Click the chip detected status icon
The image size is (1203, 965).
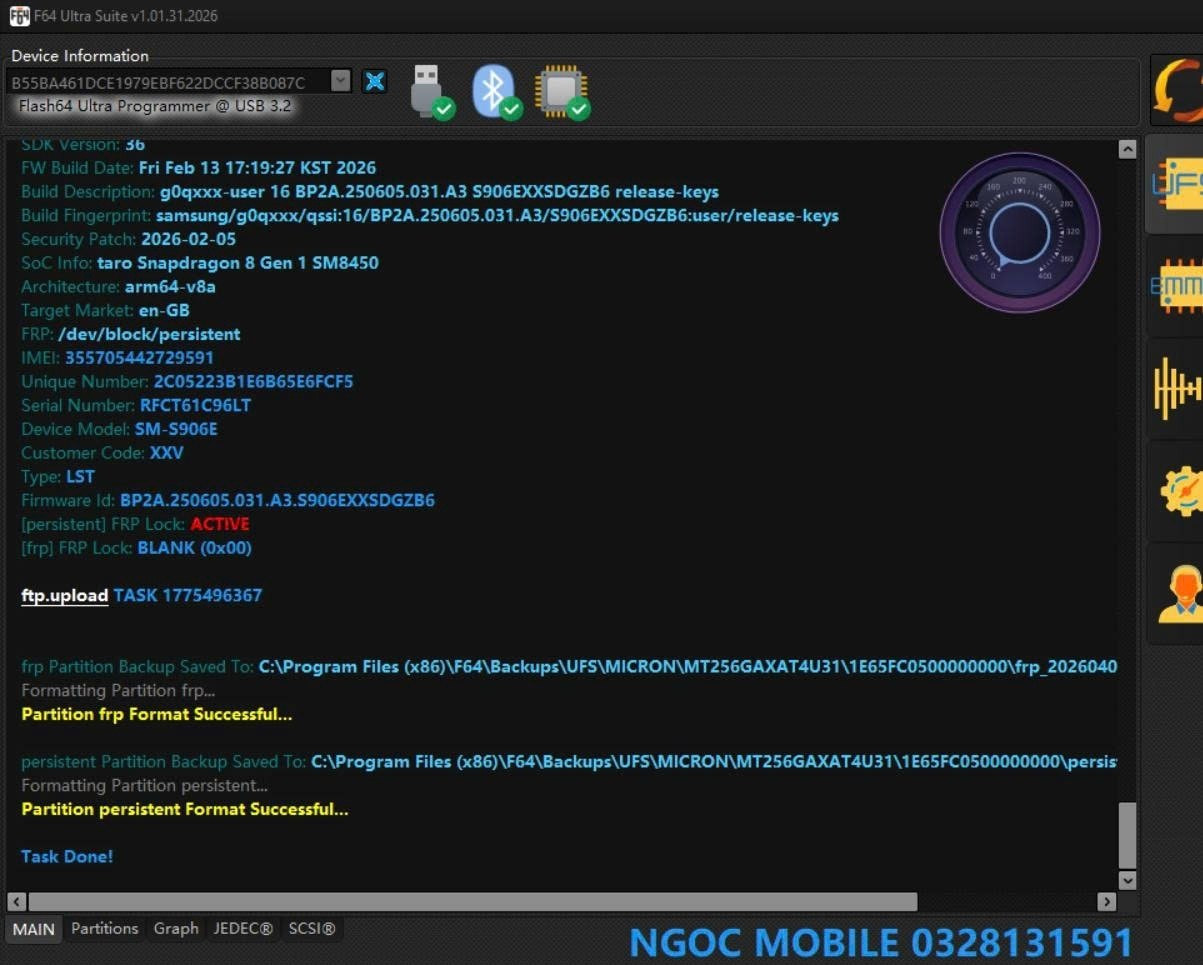(x=563, y=92)
